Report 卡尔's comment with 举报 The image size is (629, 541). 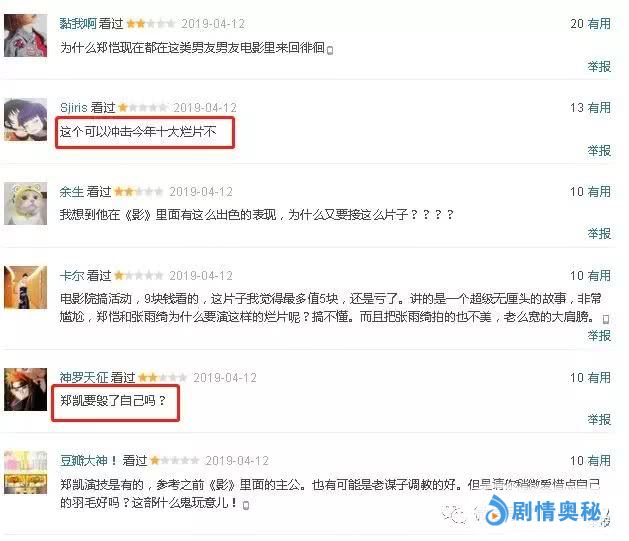(599, 336)
